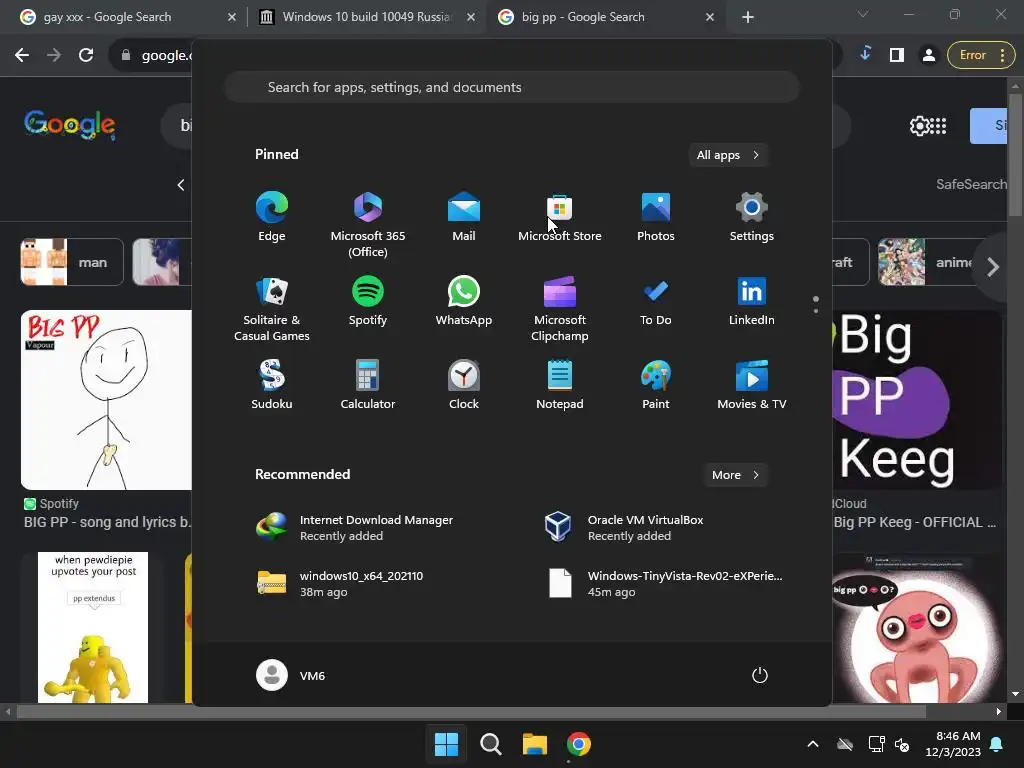
Task: Open notification bell
Action: tap(997, 744)
